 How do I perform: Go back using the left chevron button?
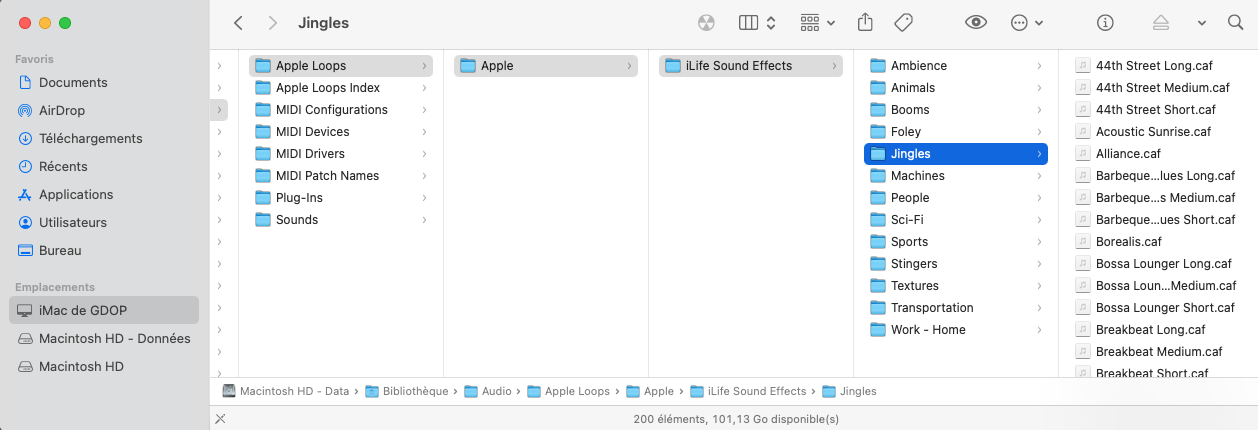pyautogui.click(x=238, y=23)
